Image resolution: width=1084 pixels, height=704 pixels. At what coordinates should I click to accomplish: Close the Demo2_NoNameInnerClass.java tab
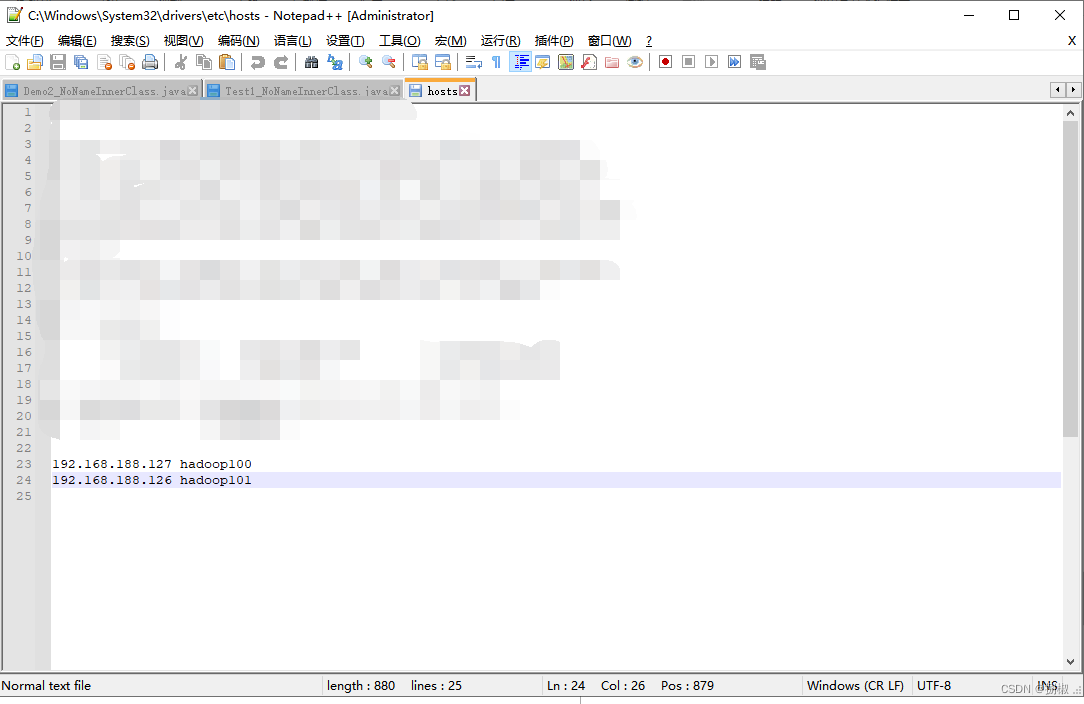[x=193, y=91]
